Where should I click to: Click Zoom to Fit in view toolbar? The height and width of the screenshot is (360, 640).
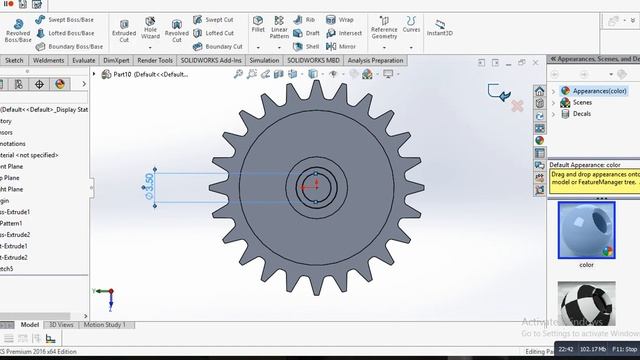[238, 74]
